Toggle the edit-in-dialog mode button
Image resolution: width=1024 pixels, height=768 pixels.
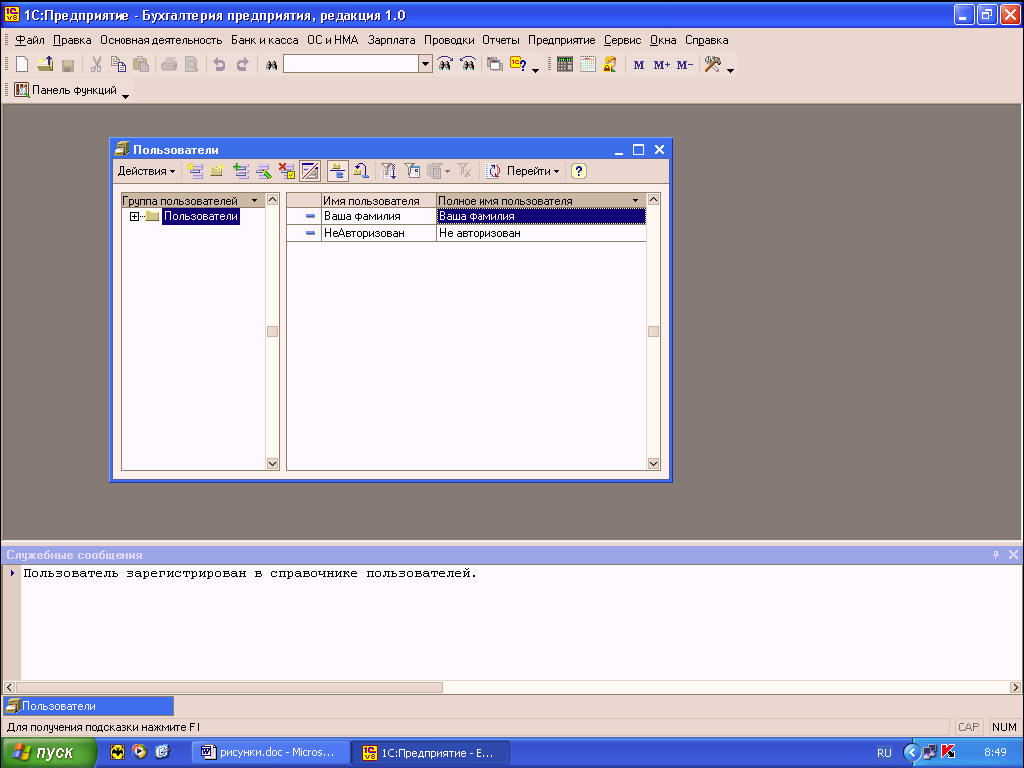pos(310,171)
